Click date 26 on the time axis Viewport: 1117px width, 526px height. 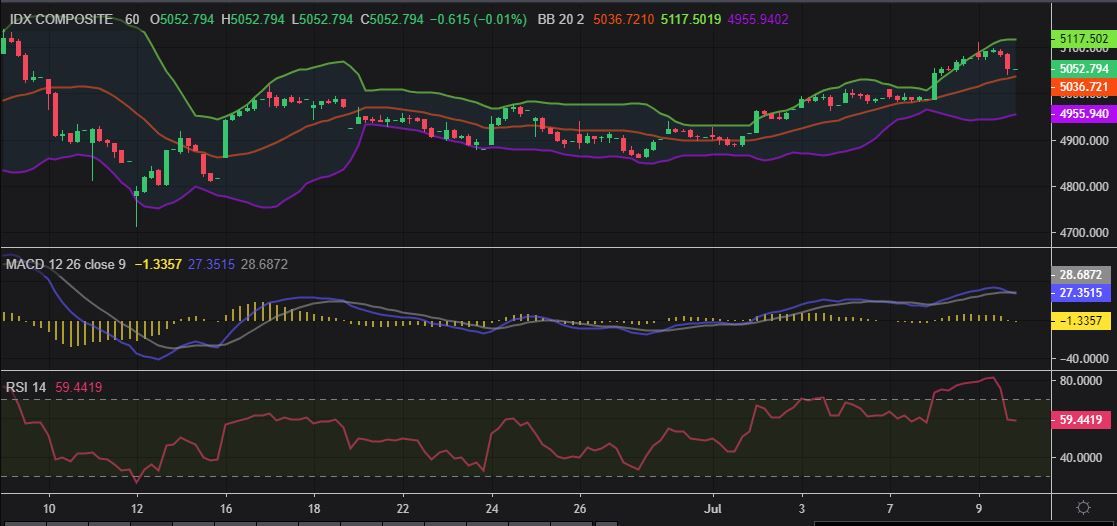pyautogui.click(x=580, y=507)
